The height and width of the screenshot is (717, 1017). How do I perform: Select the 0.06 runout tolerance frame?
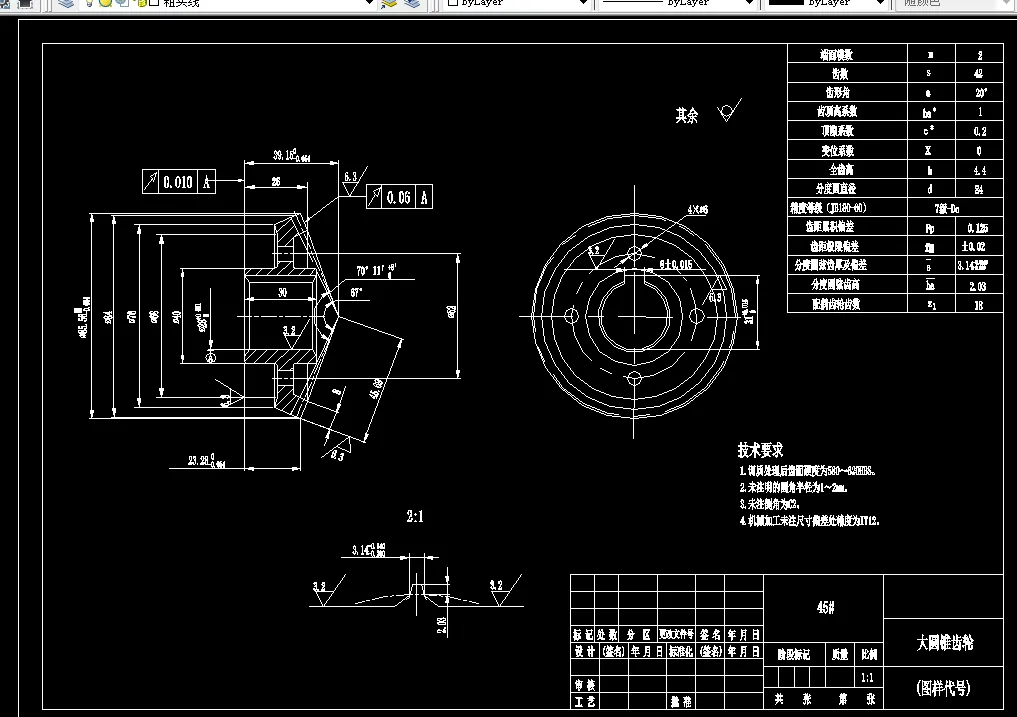coord(399,197)
